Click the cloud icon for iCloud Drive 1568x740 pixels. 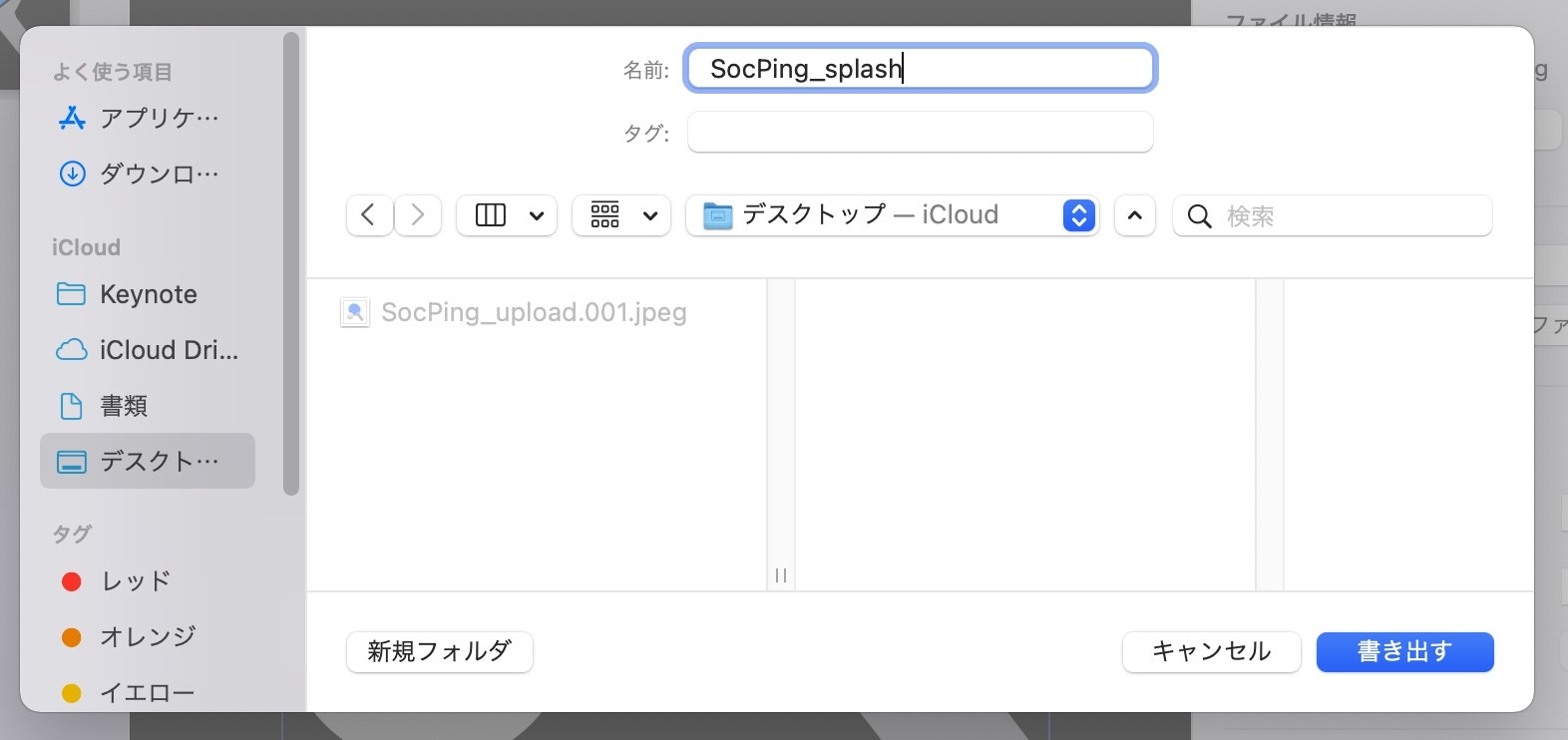coord(72,350)
